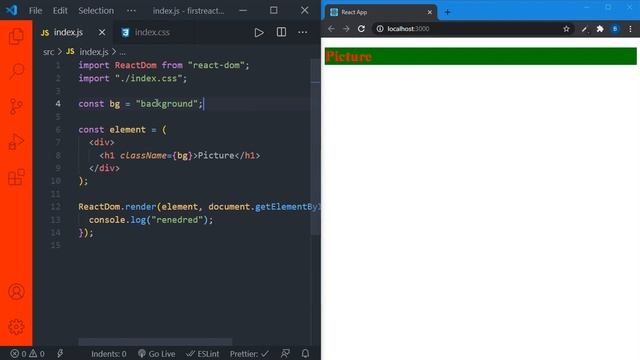Open the Extensions view
This screenshot has width=640, height=360.
tap(16, 177)
